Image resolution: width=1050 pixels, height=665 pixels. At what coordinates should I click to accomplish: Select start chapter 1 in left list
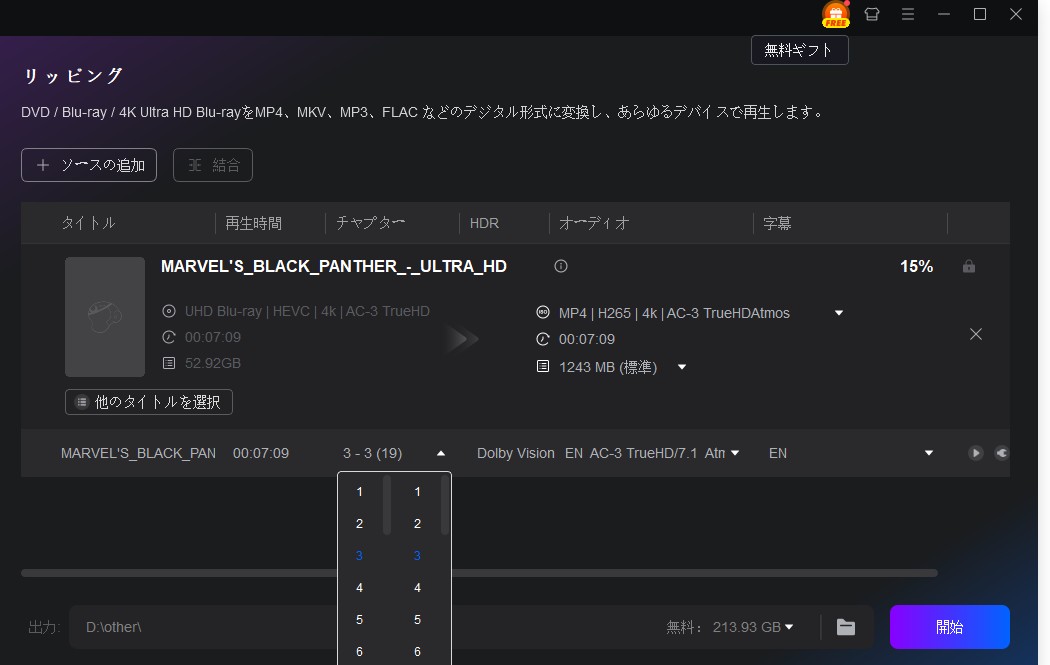[x=360, y=492]
